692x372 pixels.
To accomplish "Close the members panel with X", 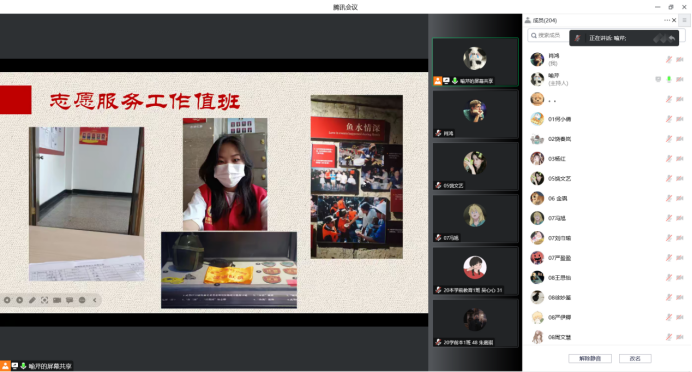I will tap(674, 20).
